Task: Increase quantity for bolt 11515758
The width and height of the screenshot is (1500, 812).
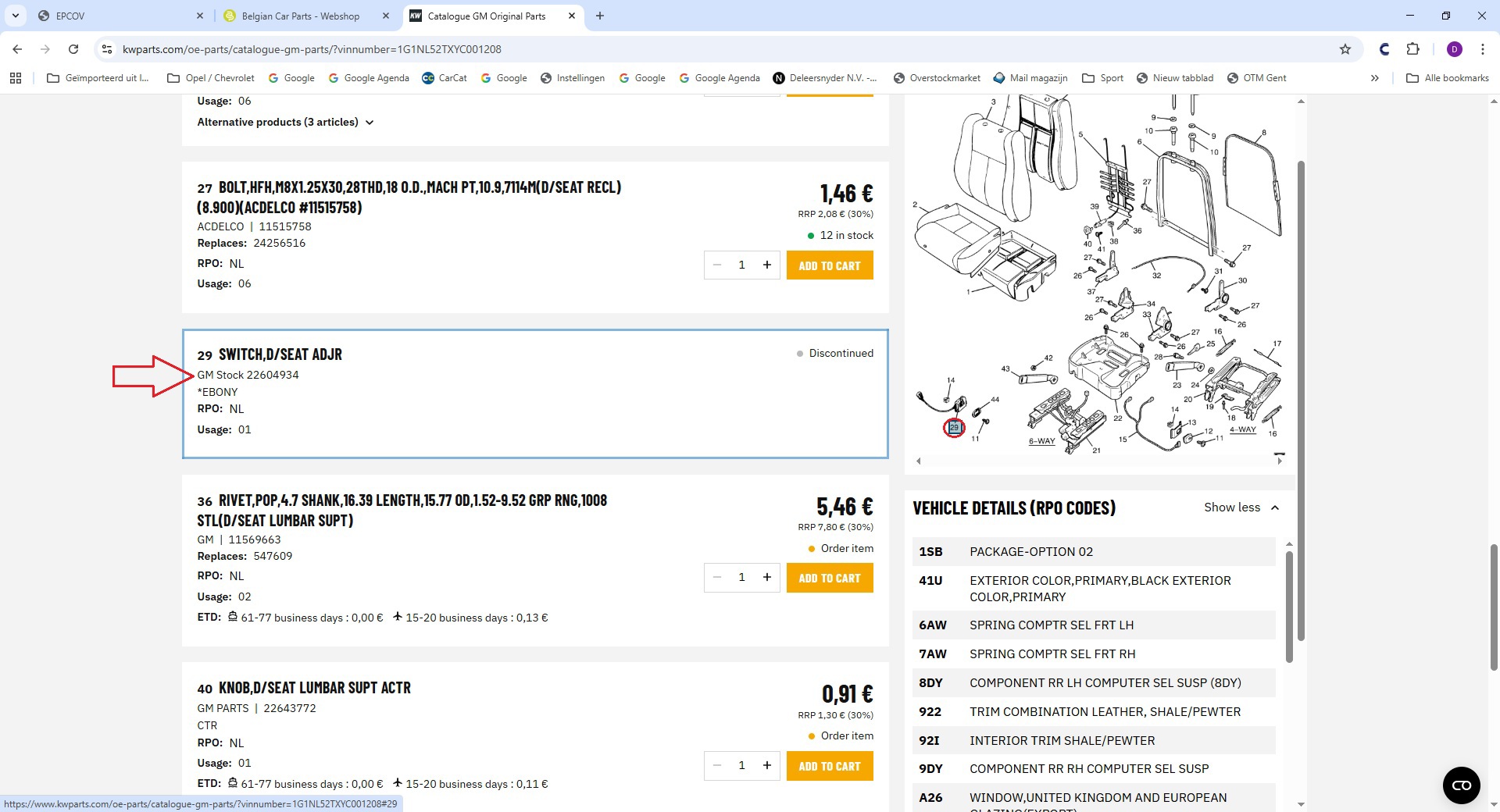Action: click(767, 265)
